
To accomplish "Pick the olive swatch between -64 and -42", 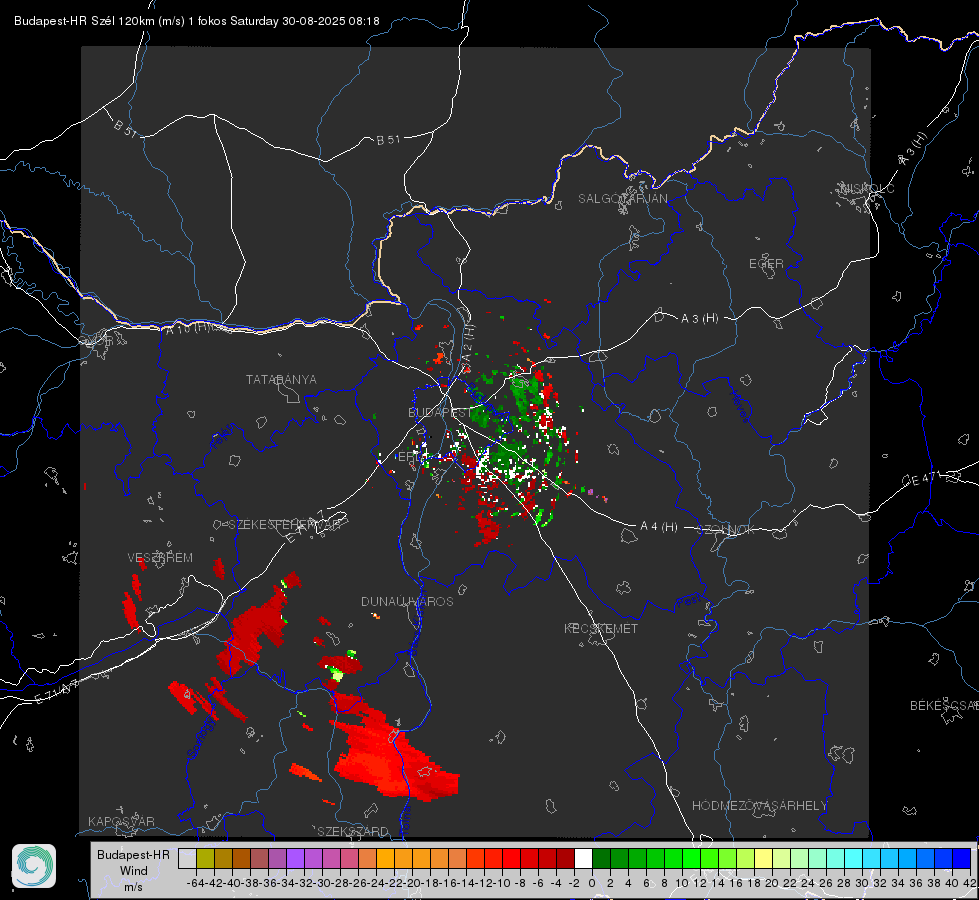I will [205, 858].
